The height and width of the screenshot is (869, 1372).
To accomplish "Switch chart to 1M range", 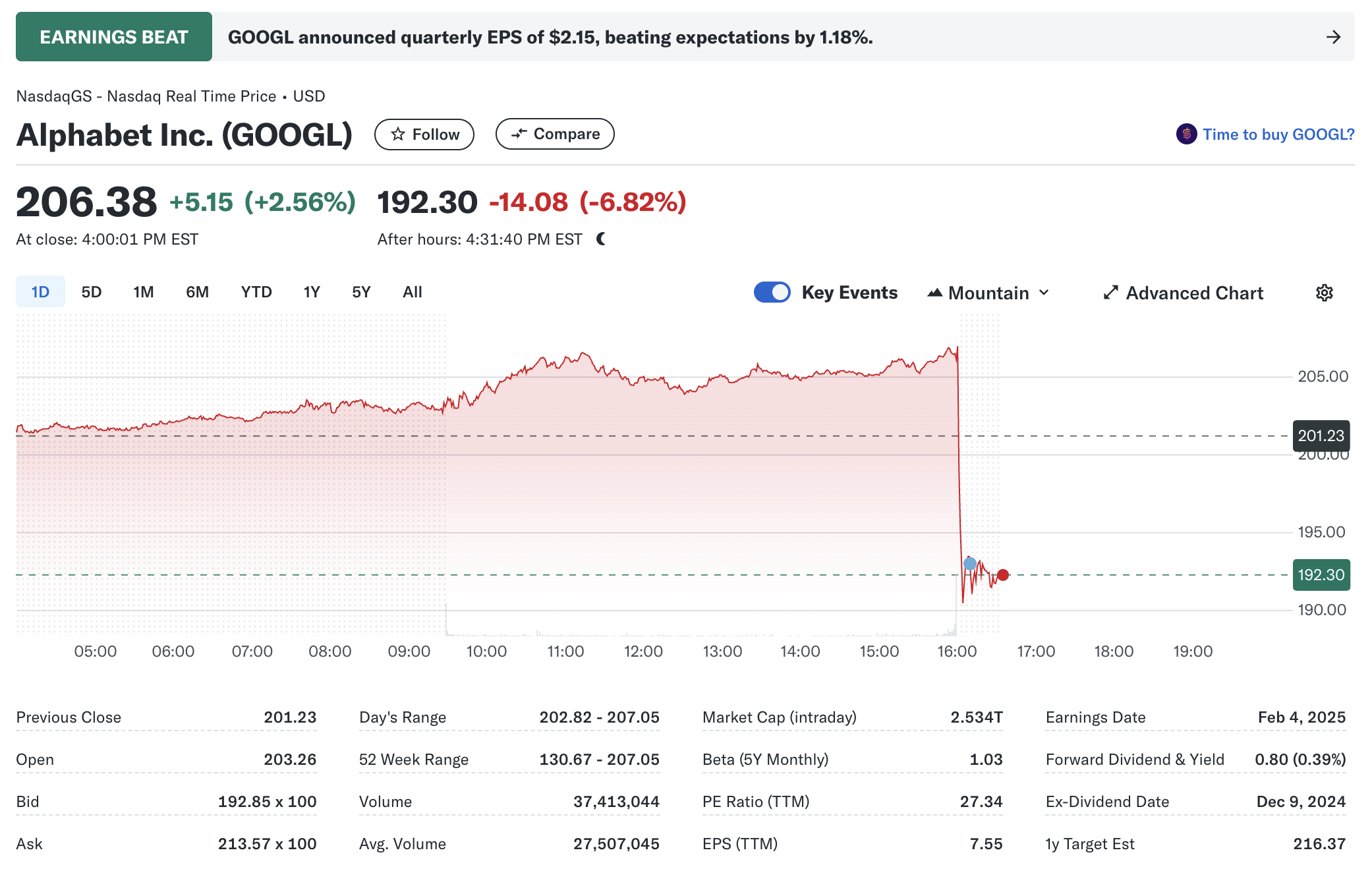I will [x=143, y=292].
